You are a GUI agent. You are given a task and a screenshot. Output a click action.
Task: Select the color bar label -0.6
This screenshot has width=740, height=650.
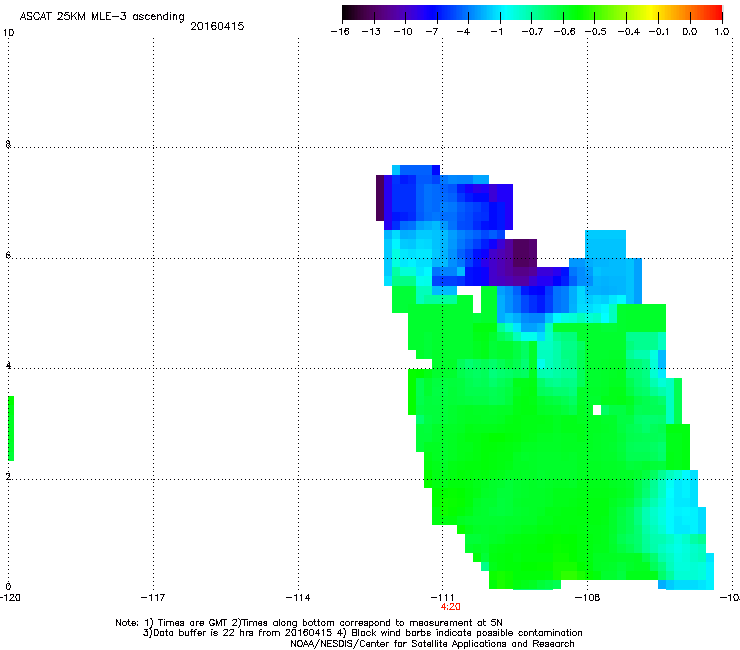pyautogui.click(x=564, y=32)
